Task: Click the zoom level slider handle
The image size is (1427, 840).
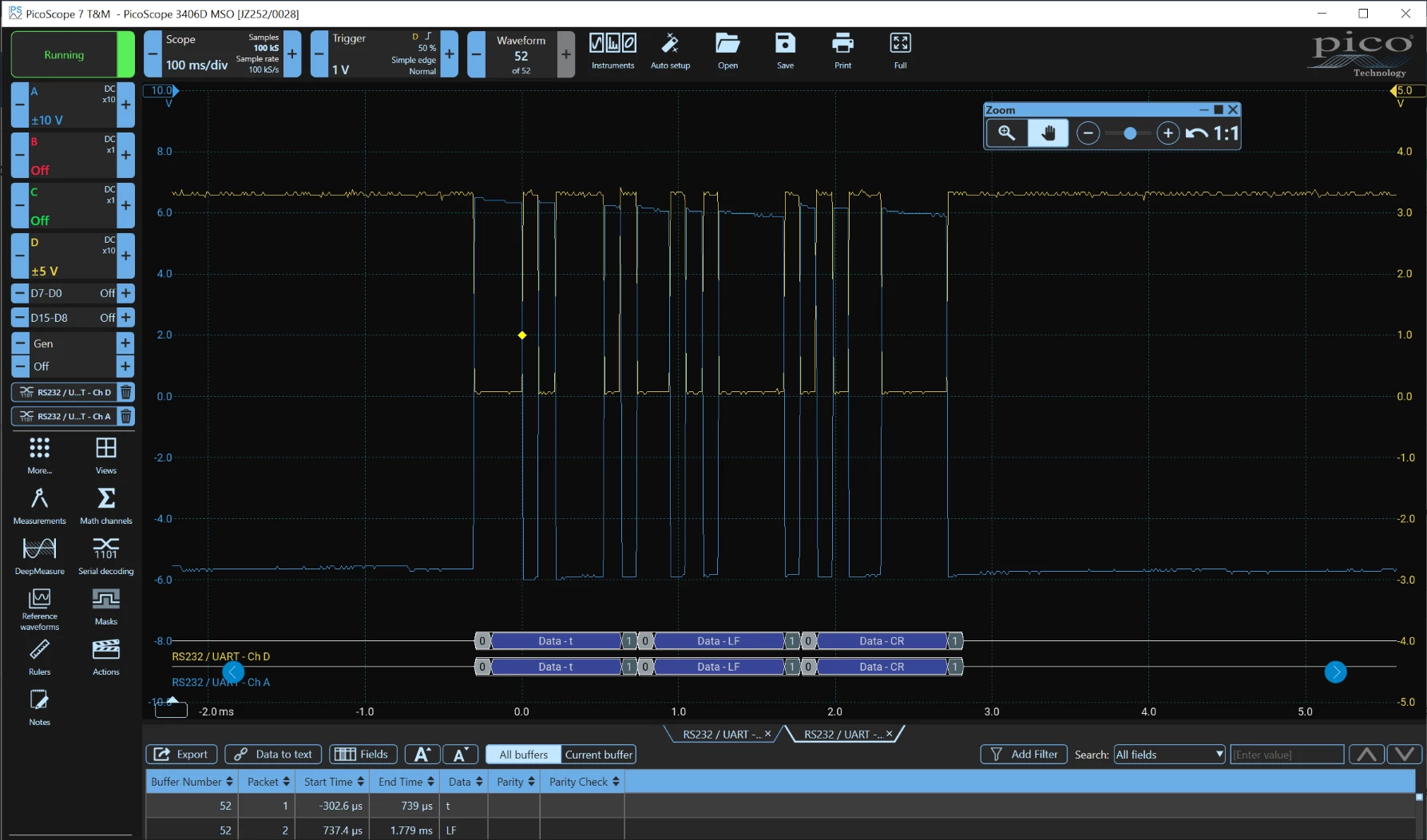Action: pos(1130,133)
